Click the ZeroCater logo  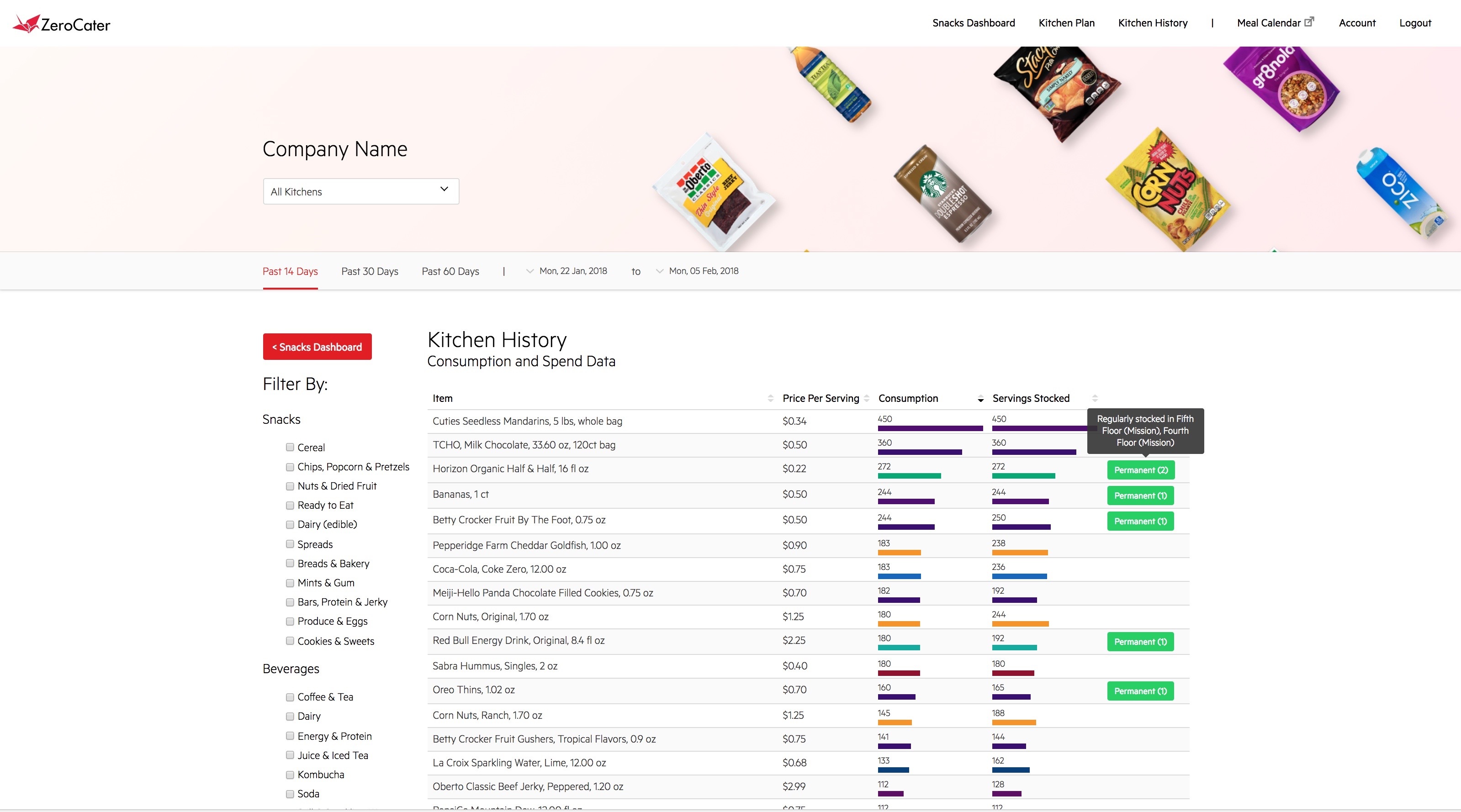click(61, 24)
